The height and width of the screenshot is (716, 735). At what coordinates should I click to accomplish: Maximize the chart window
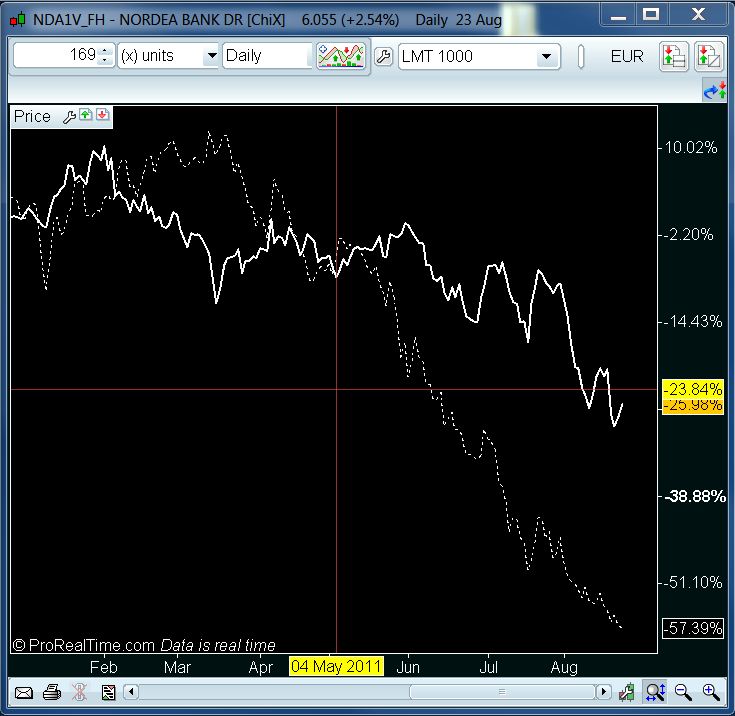(651, 15)
